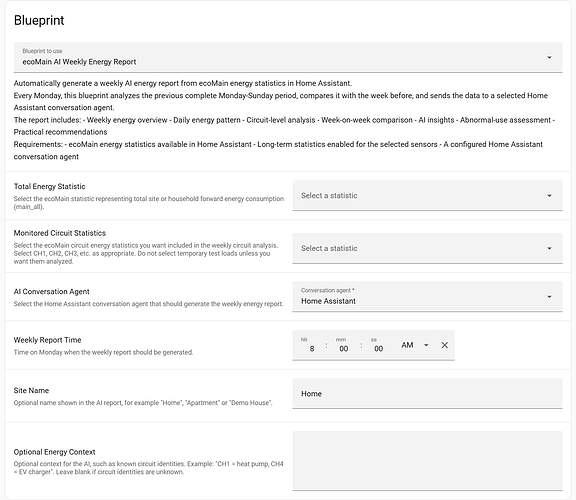Clear the Weekly Report Time with X
576x500 pixels.
[x=444, y=345]
